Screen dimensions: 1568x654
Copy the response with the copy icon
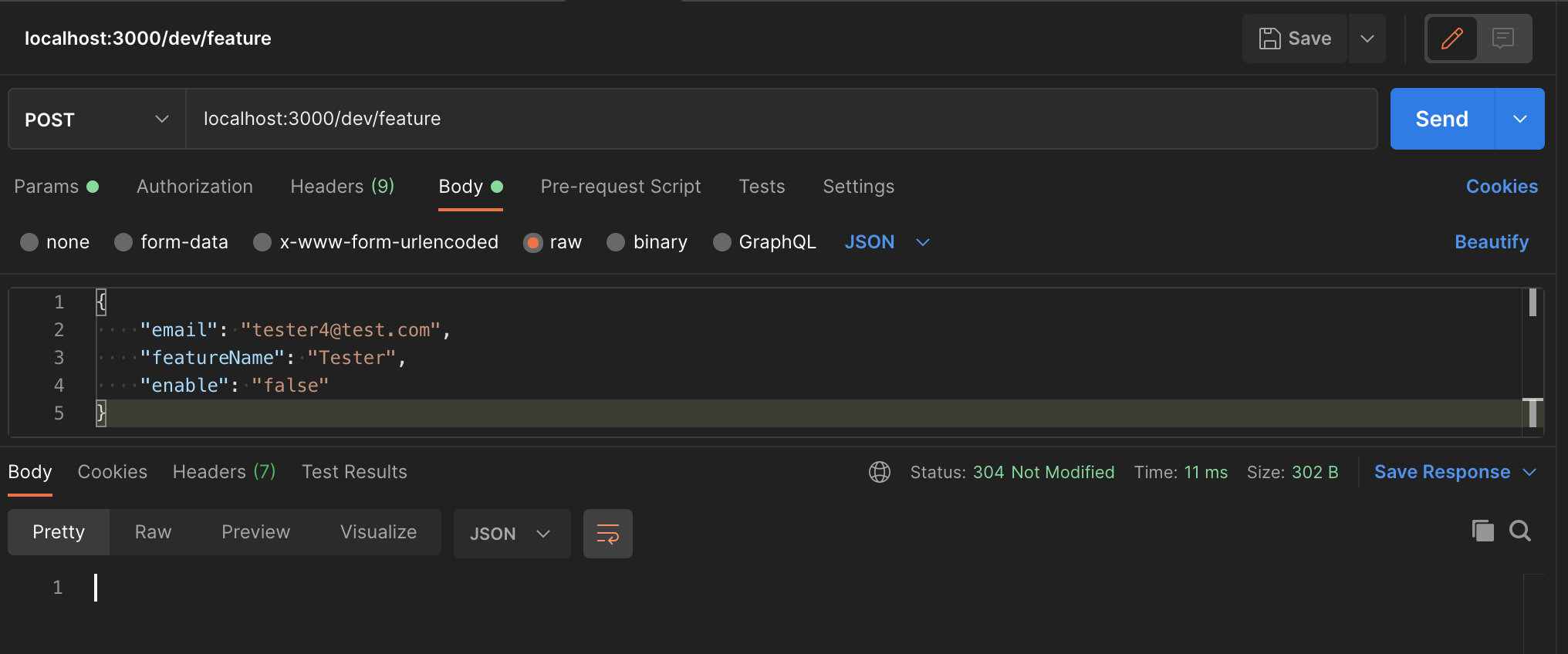pyautogui.click(x=1482, y=531)
